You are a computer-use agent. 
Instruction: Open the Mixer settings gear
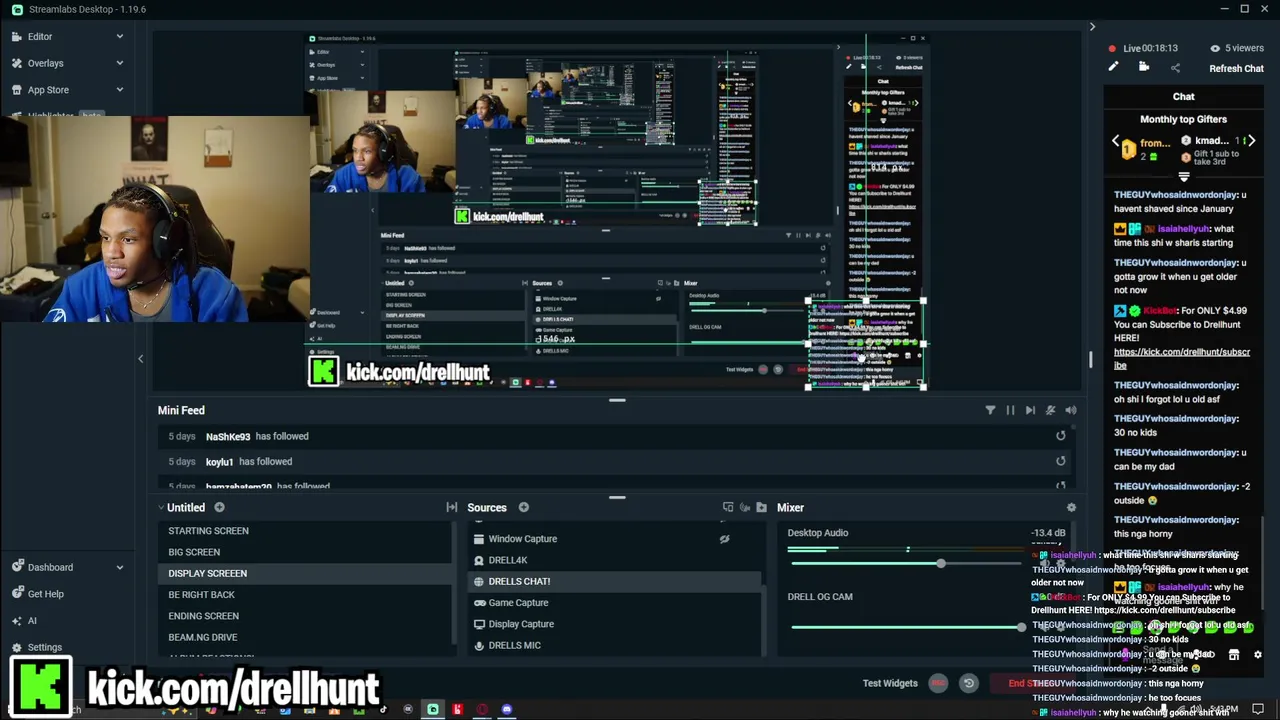tap(1071, 508)
